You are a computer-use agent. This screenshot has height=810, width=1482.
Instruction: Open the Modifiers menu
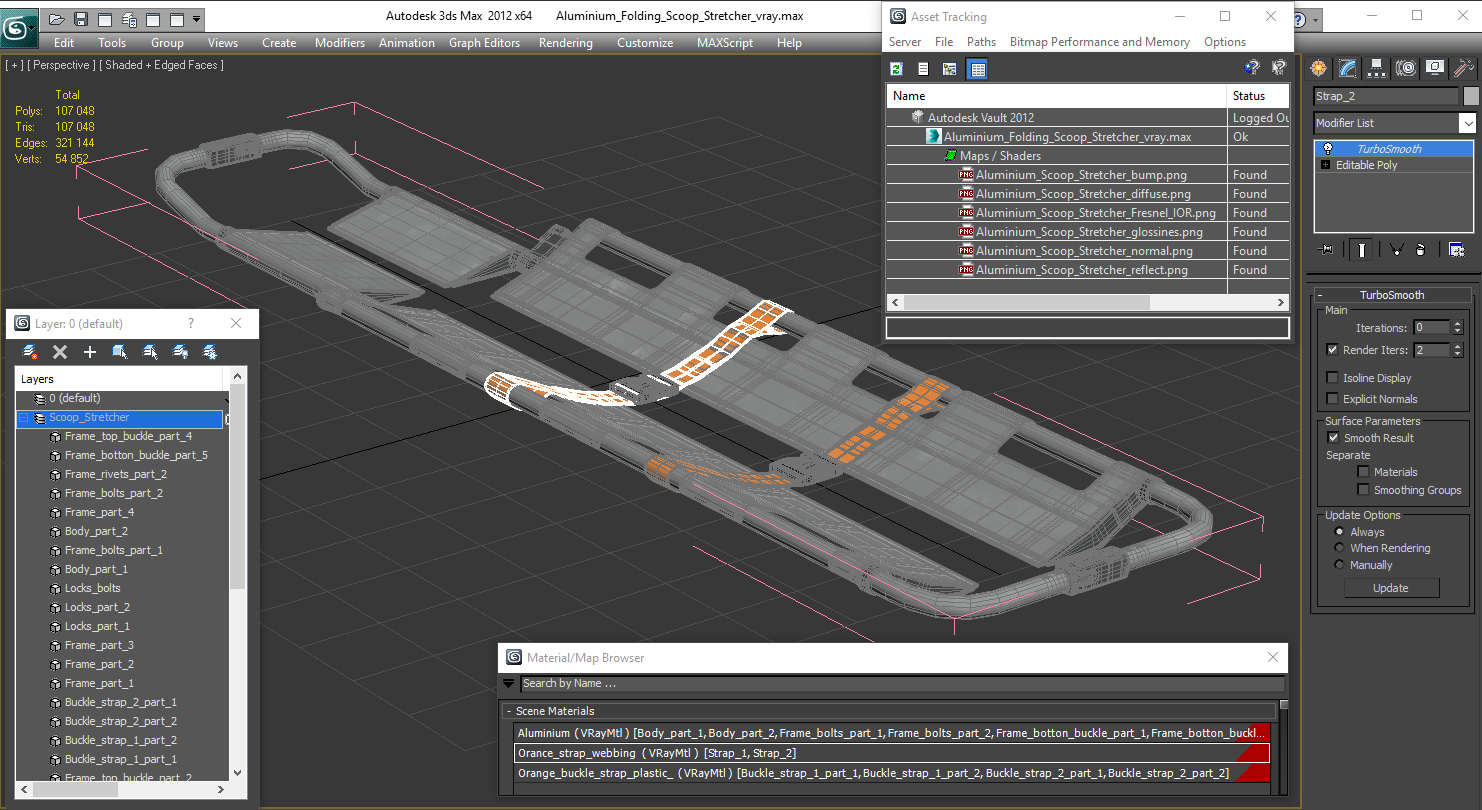point(340,43)
